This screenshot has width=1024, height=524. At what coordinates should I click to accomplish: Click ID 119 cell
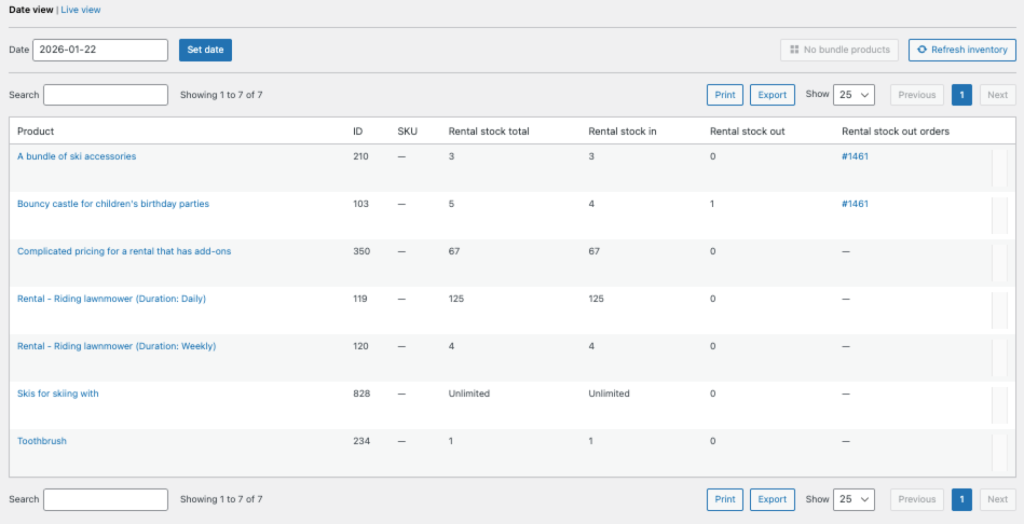(x=360, y=299)
